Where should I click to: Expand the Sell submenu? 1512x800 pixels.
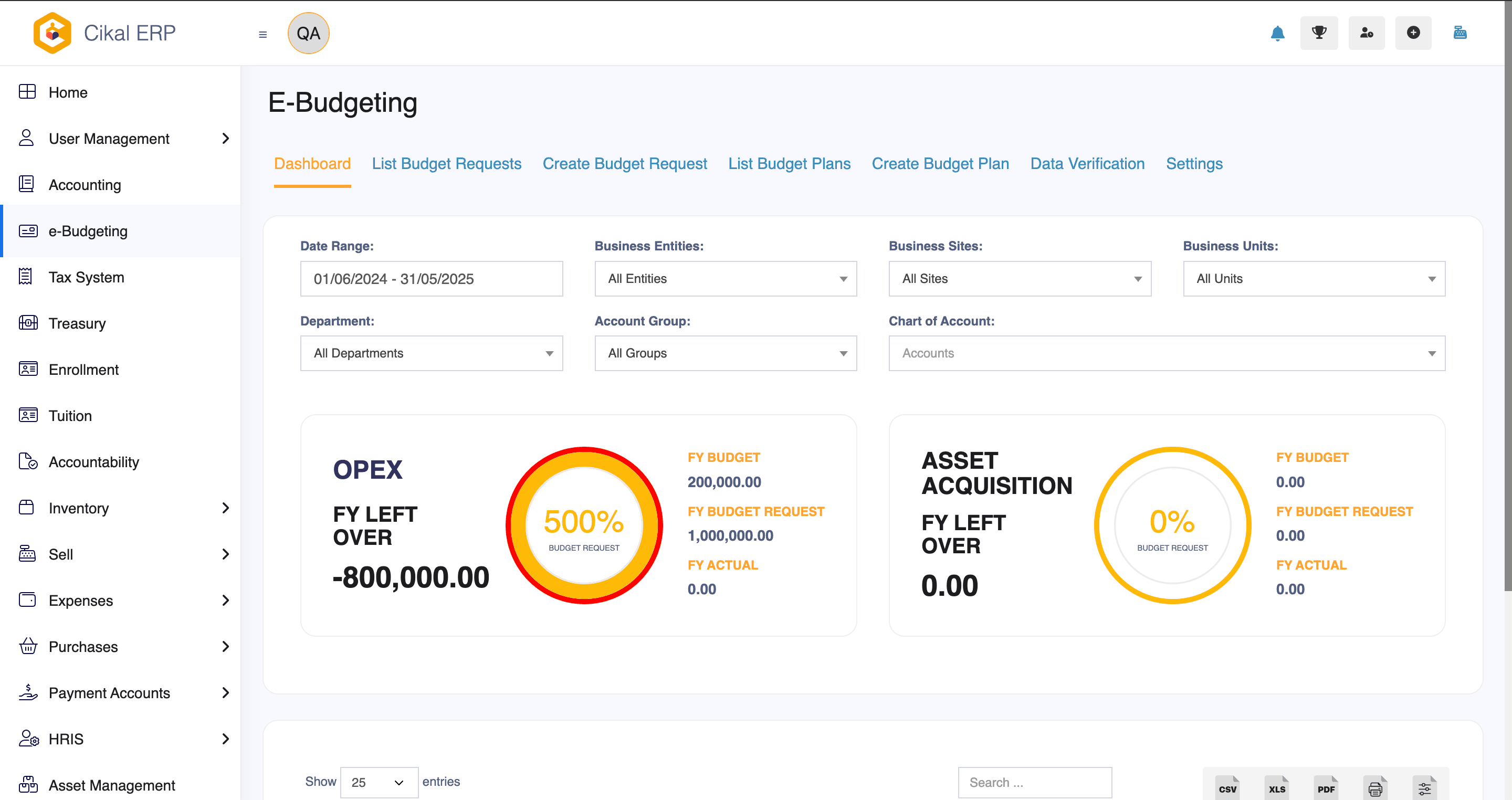[225, 554]
